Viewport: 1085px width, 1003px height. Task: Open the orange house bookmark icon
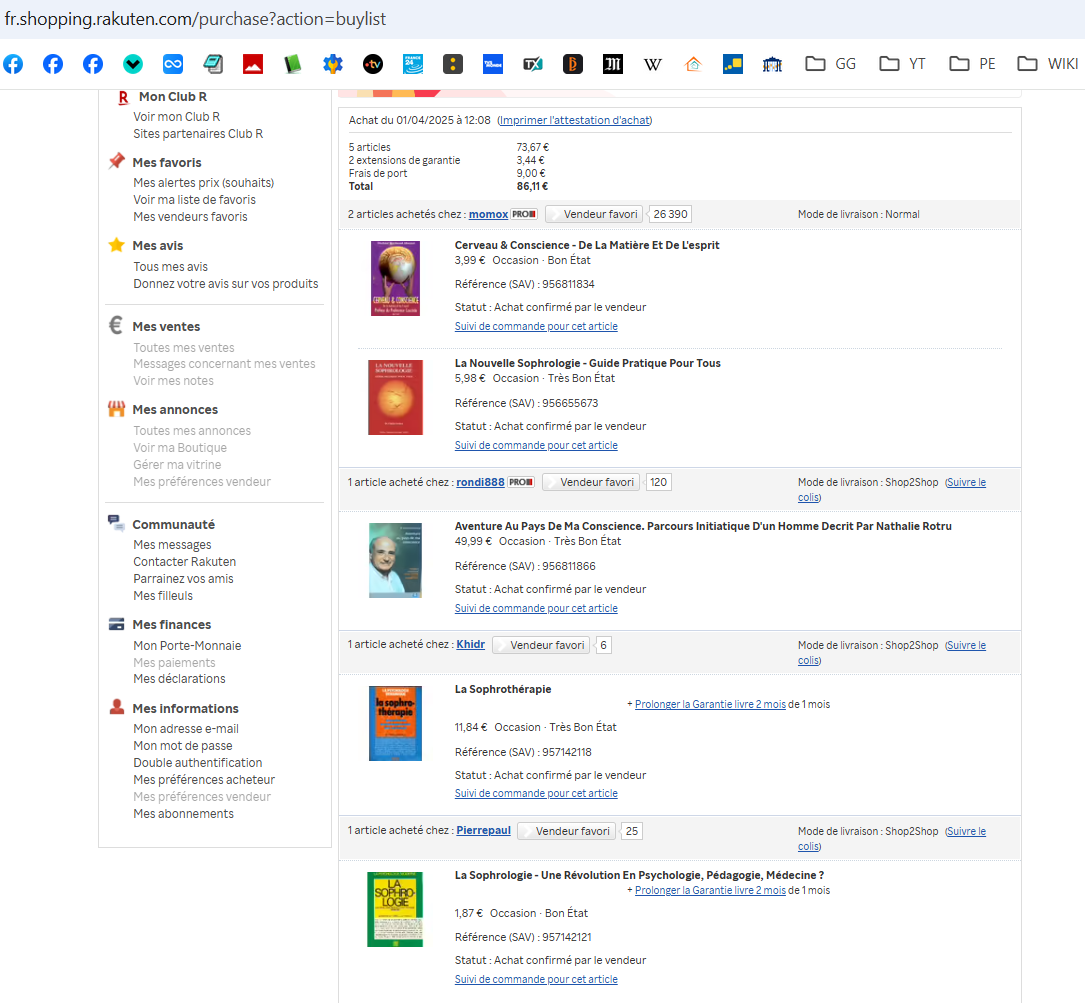693,64
